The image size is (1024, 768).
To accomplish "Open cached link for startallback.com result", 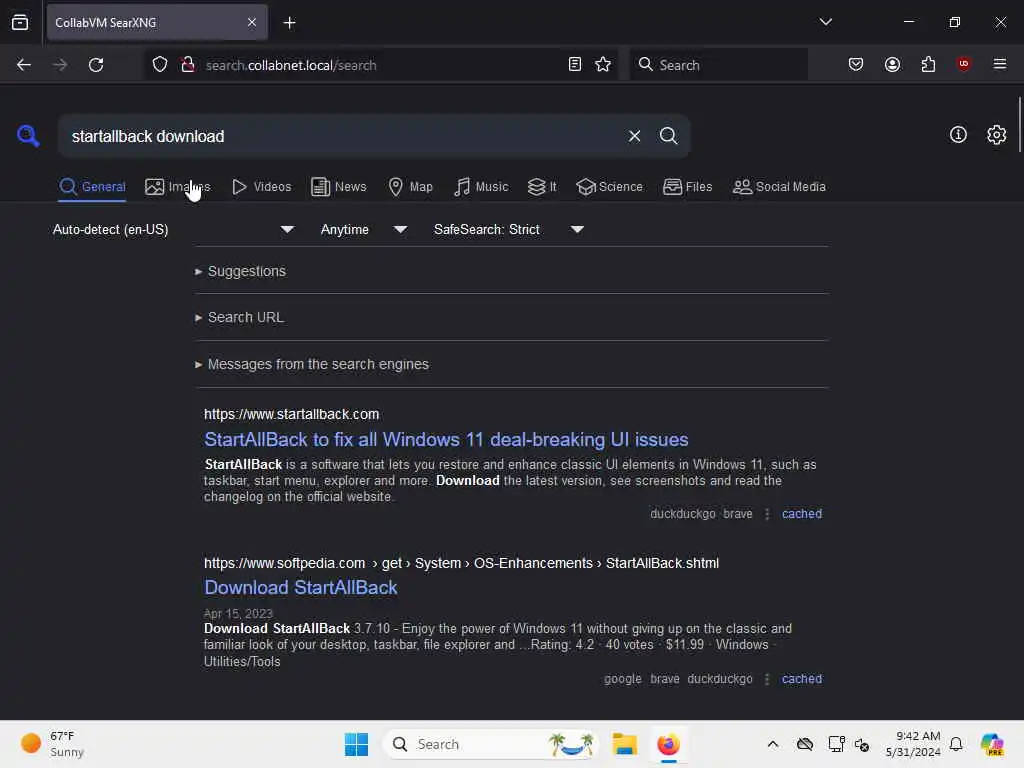I will [x=801, y=514].
